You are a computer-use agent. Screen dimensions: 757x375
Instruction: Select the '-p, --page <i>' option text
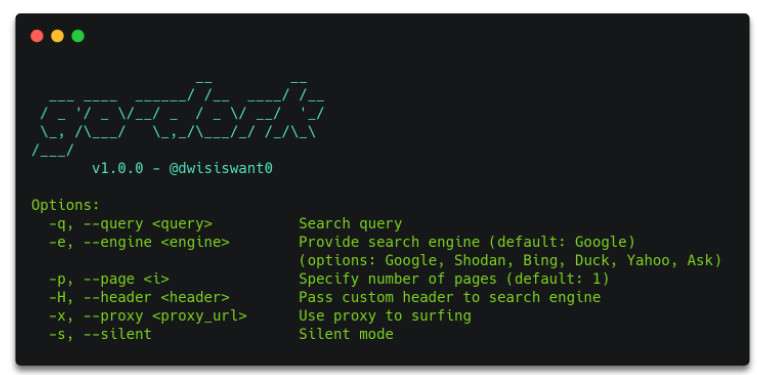click(109, 279)
